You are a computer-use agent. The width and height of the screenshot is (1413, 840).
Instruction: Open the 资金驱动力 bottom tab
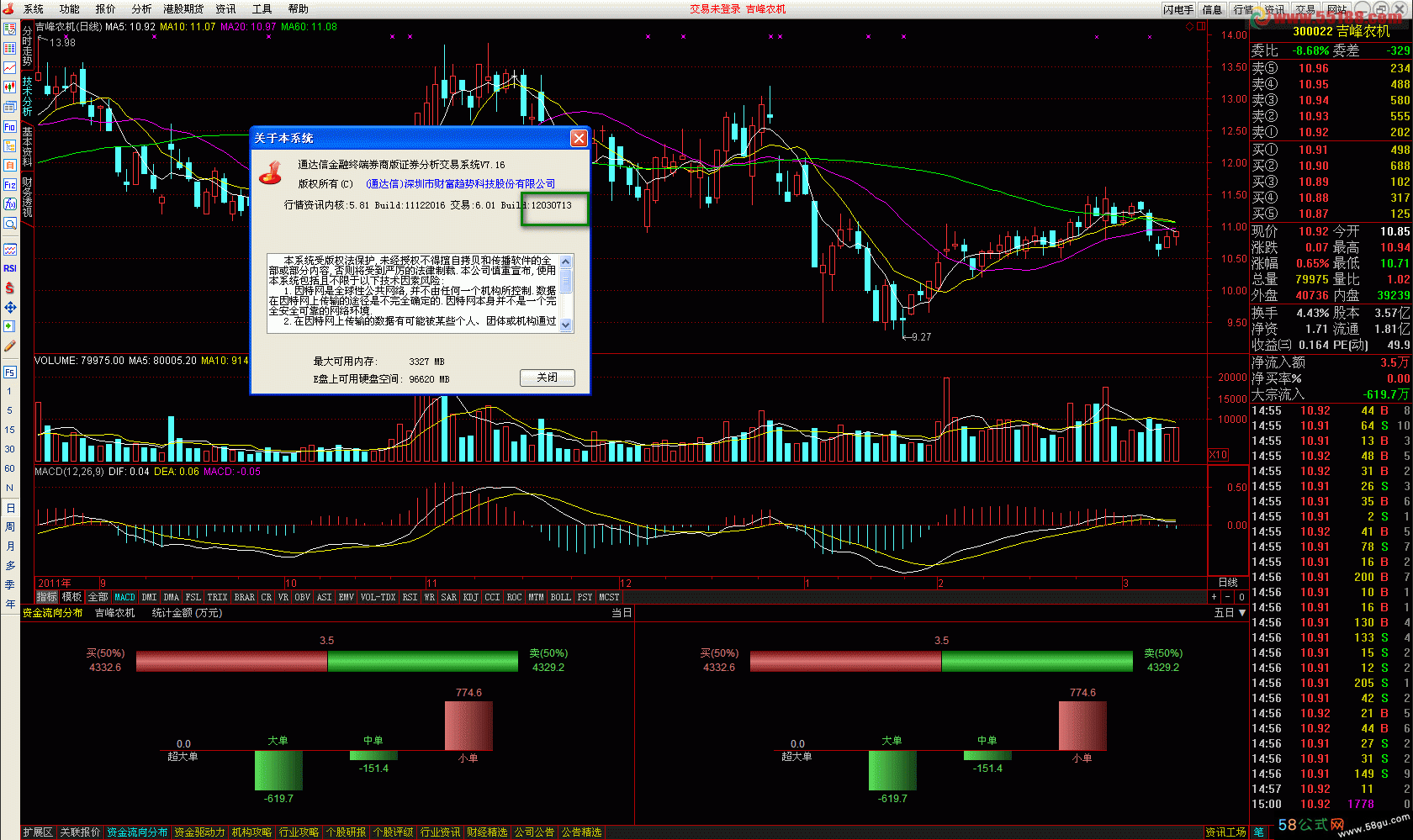click(x=199, y=832)
